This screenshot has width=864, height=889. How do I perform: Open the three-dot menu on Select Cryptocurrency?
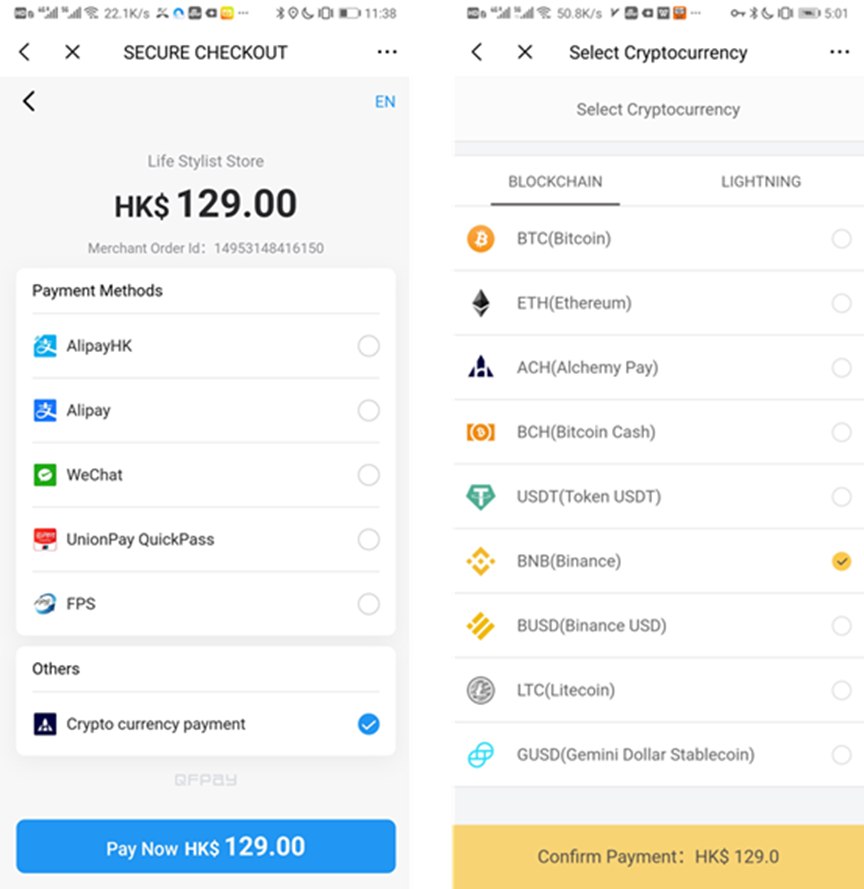(x=839, y=52)
